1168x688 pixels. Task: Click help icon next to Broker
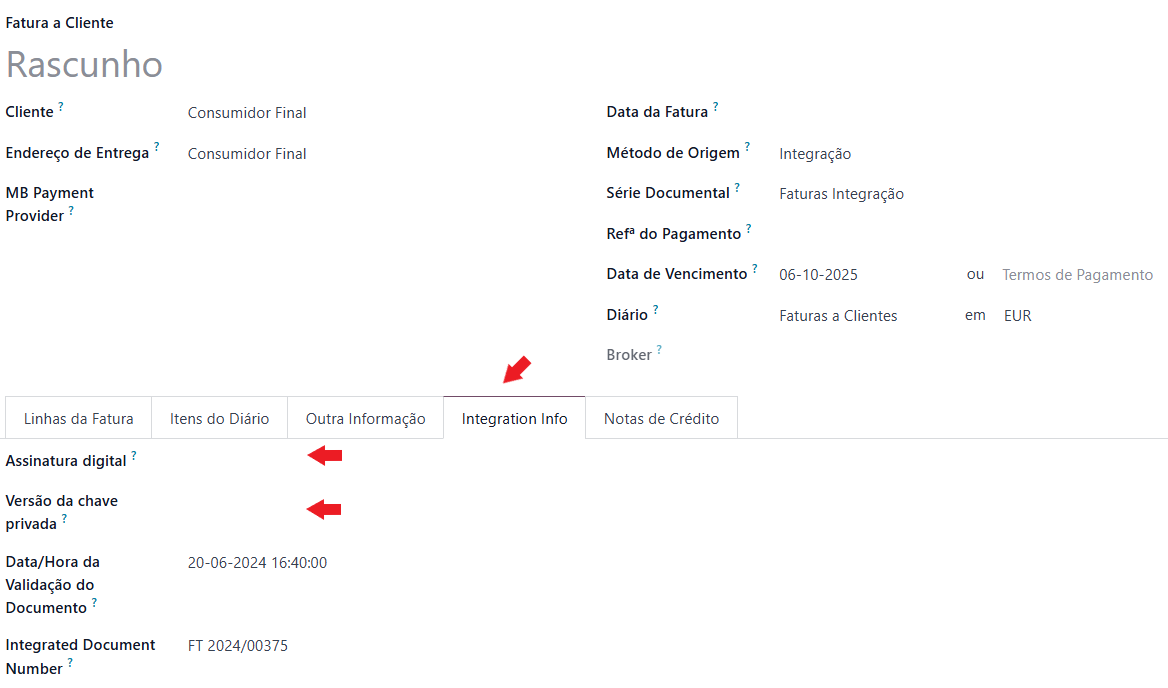point(660,350)
